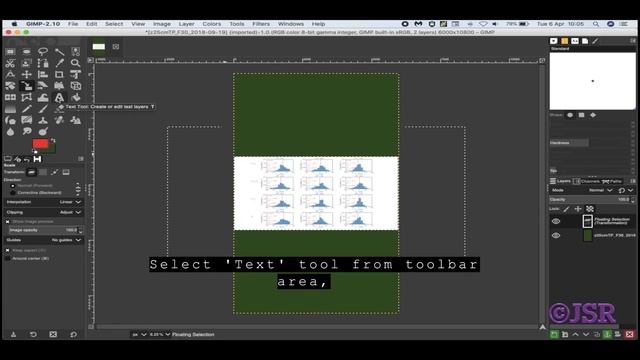Select Normal (Forward) direction radio
640x360 pixels.
[x=13, y=186]
